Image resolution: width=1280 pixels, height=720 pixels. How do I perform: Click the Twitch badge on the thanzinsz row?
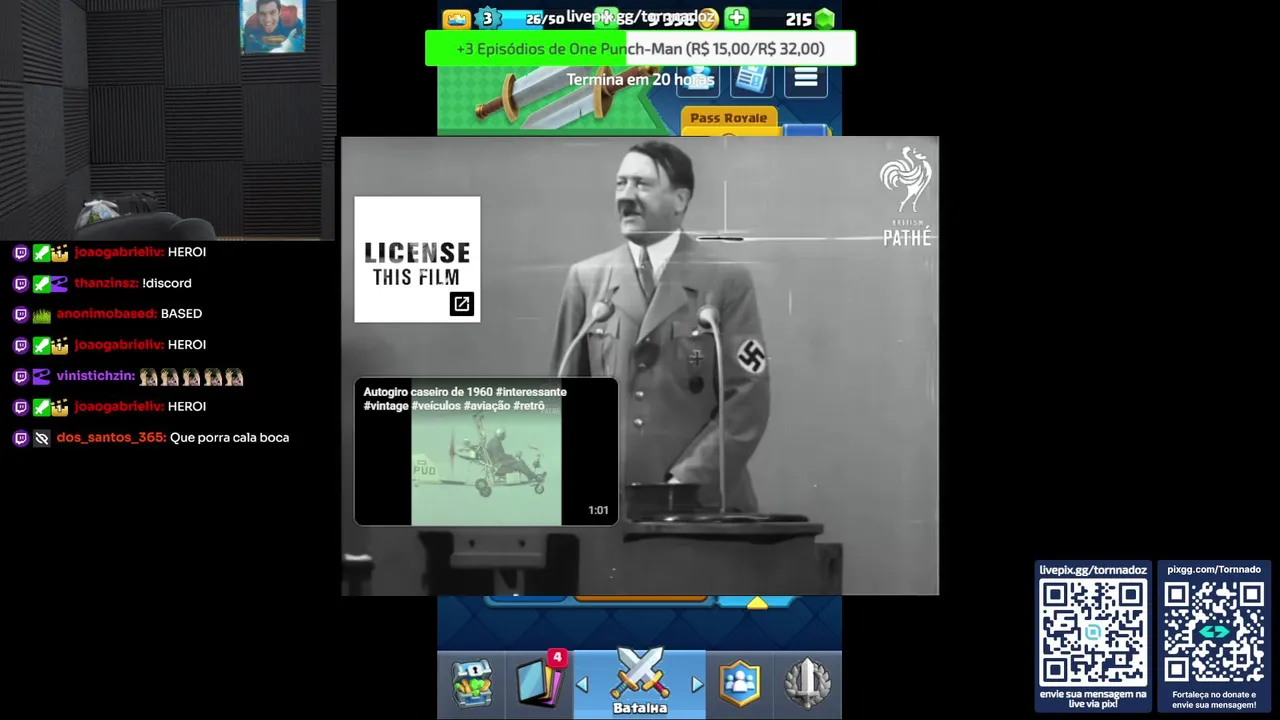(x=20, y=284)
